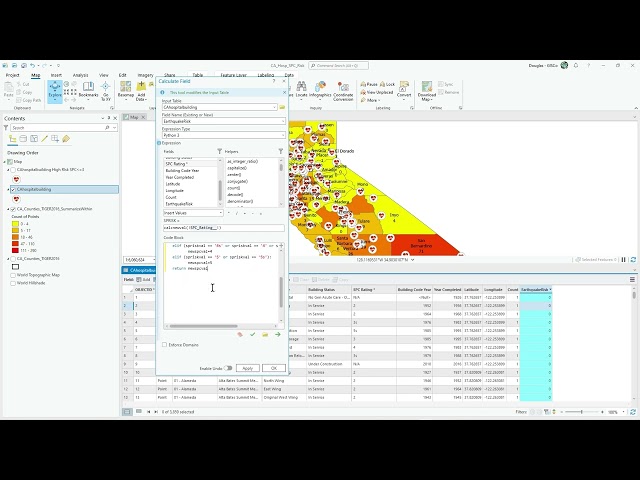Viewport: 640px width, 480px height.
Task: Click View Unplaced labels
Action: (376, 92)
